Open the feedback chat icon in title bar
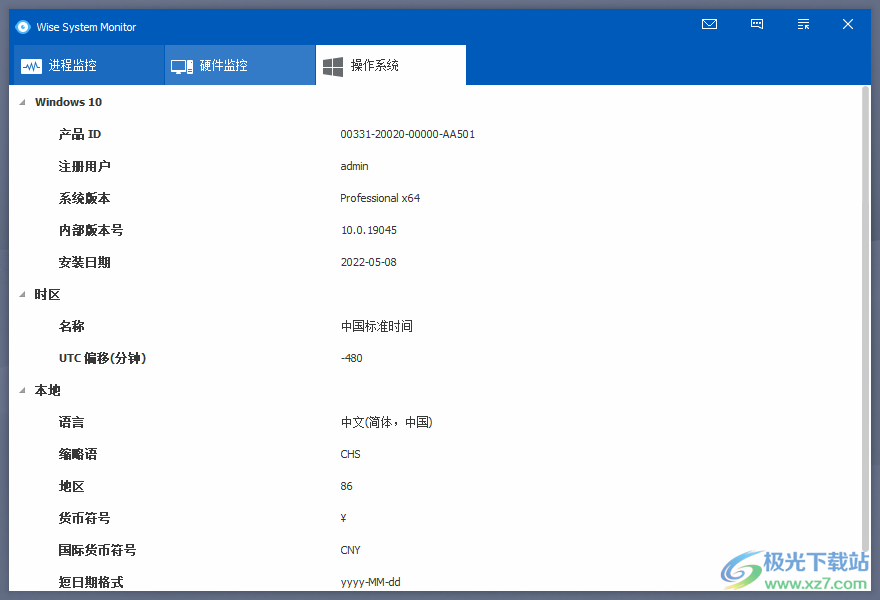 coord(757,24)
